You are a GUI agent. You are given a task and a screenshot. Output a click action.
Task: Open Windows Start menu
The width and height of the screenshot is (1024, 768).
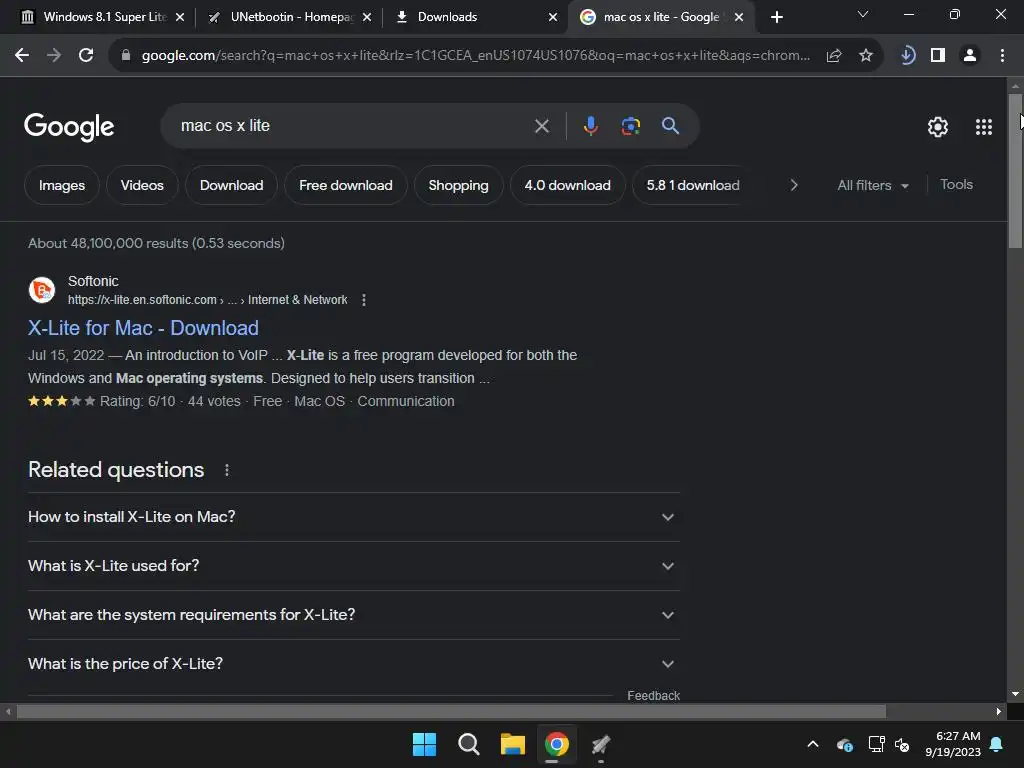[424, 744]
